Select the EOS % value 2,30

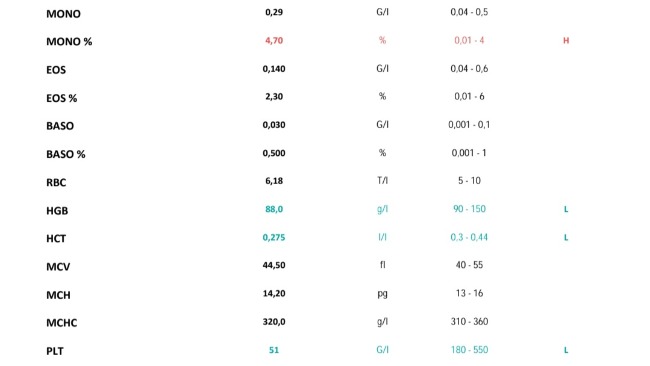coord(274,97)
